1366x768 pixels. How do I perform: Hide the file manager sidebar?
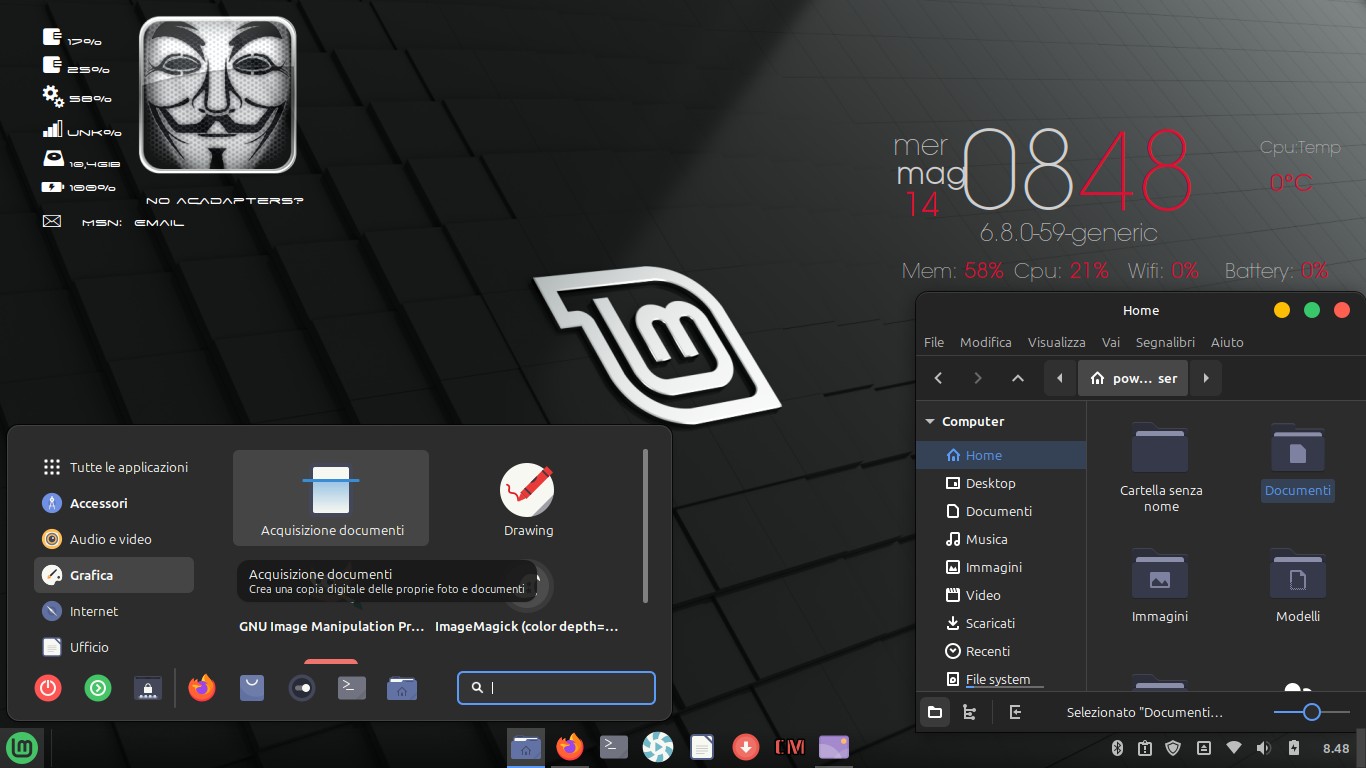1015,712
